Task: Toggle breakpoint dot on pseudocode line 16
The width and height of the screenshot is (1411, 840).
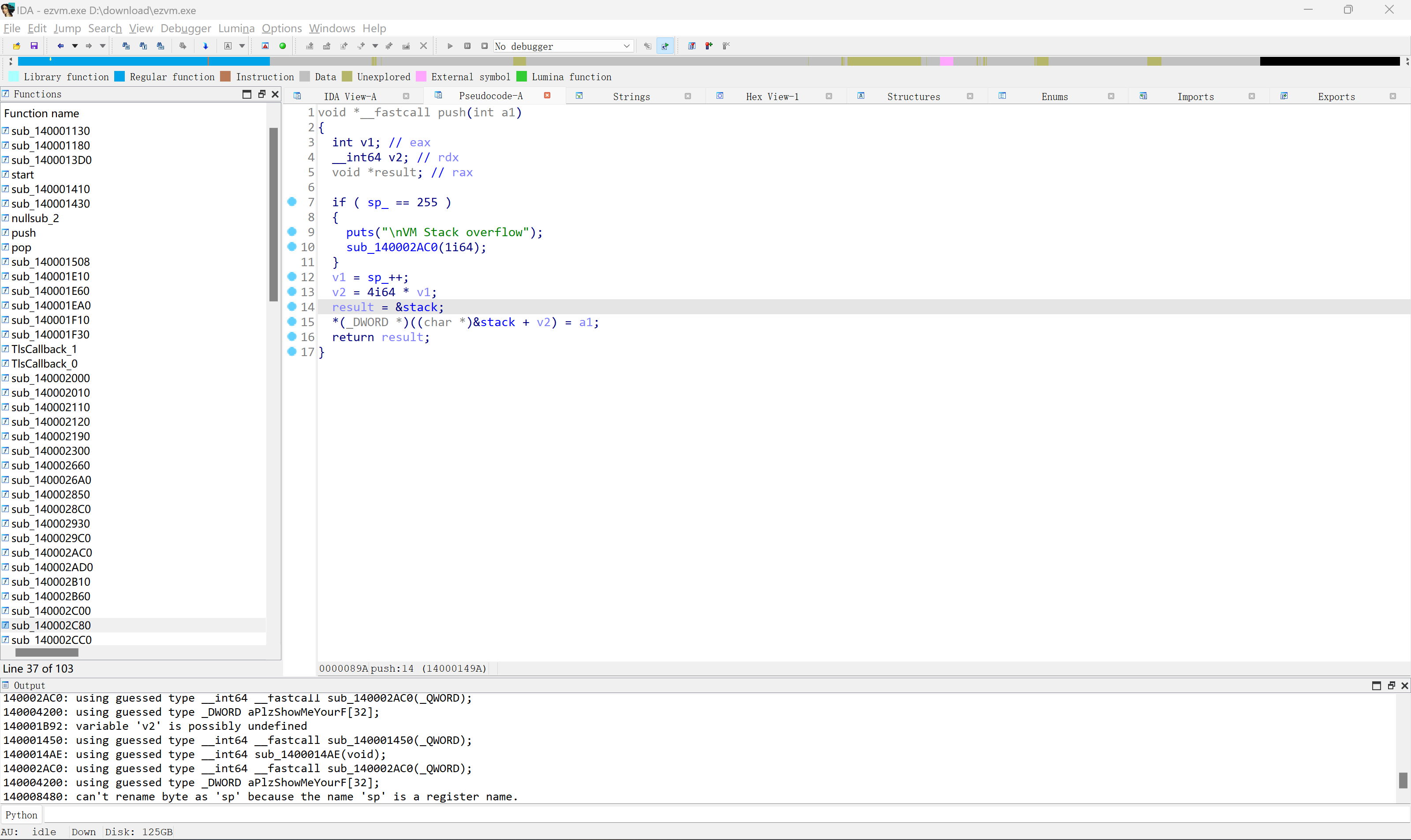Action: pyautogui.click(x=292, y=336)
